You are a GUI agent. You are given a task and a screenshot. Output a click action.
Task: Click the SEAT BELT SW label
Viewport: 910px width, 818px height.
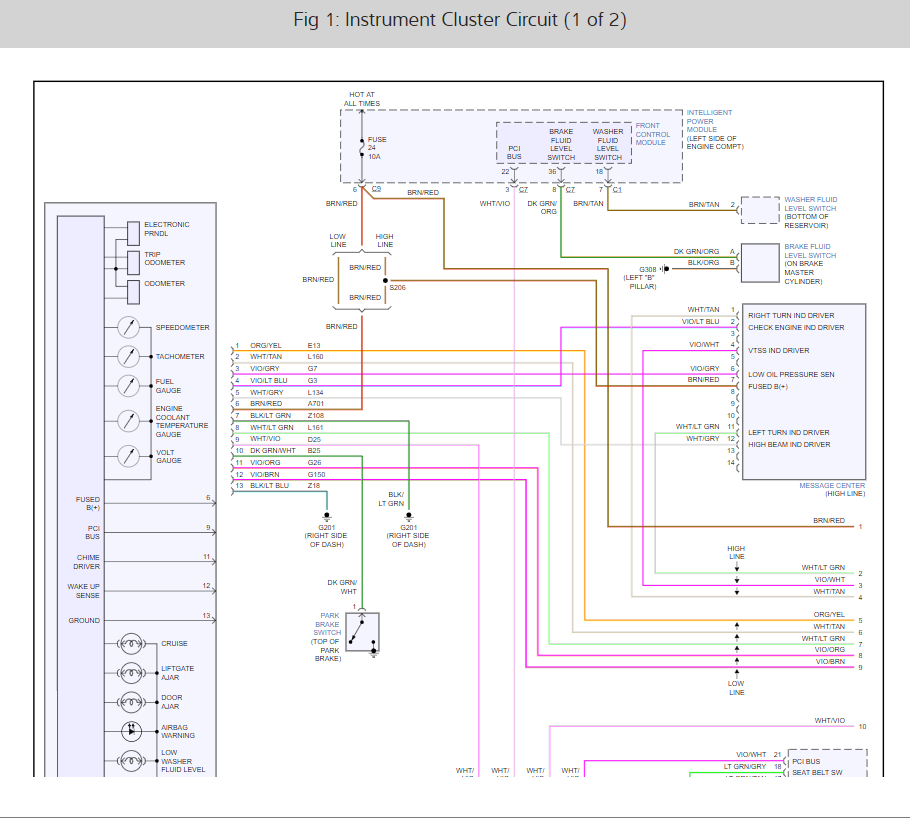click(817, 773)
